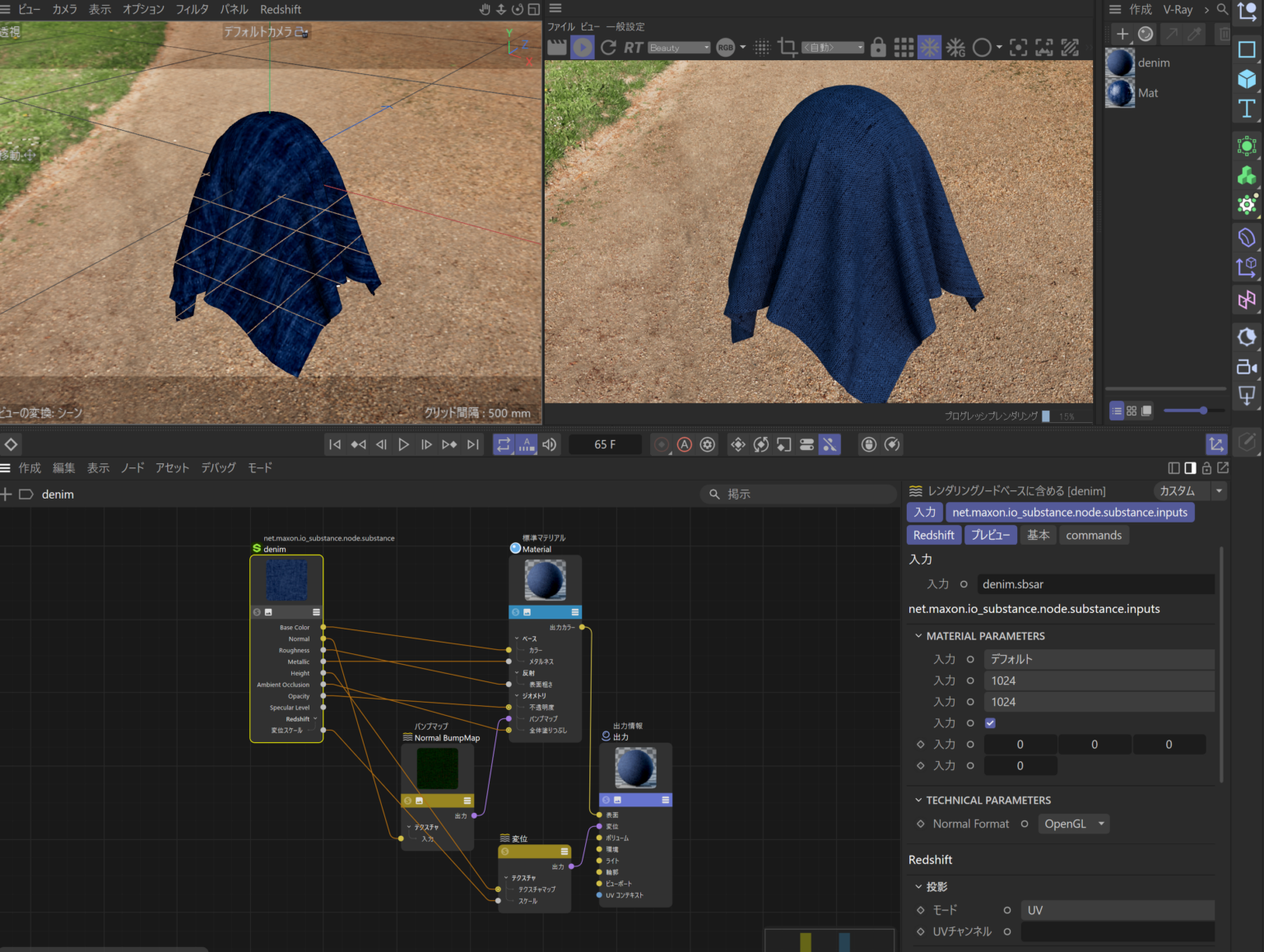Open the OpenGL Normal Format dropdown

tap(1073, 824)
